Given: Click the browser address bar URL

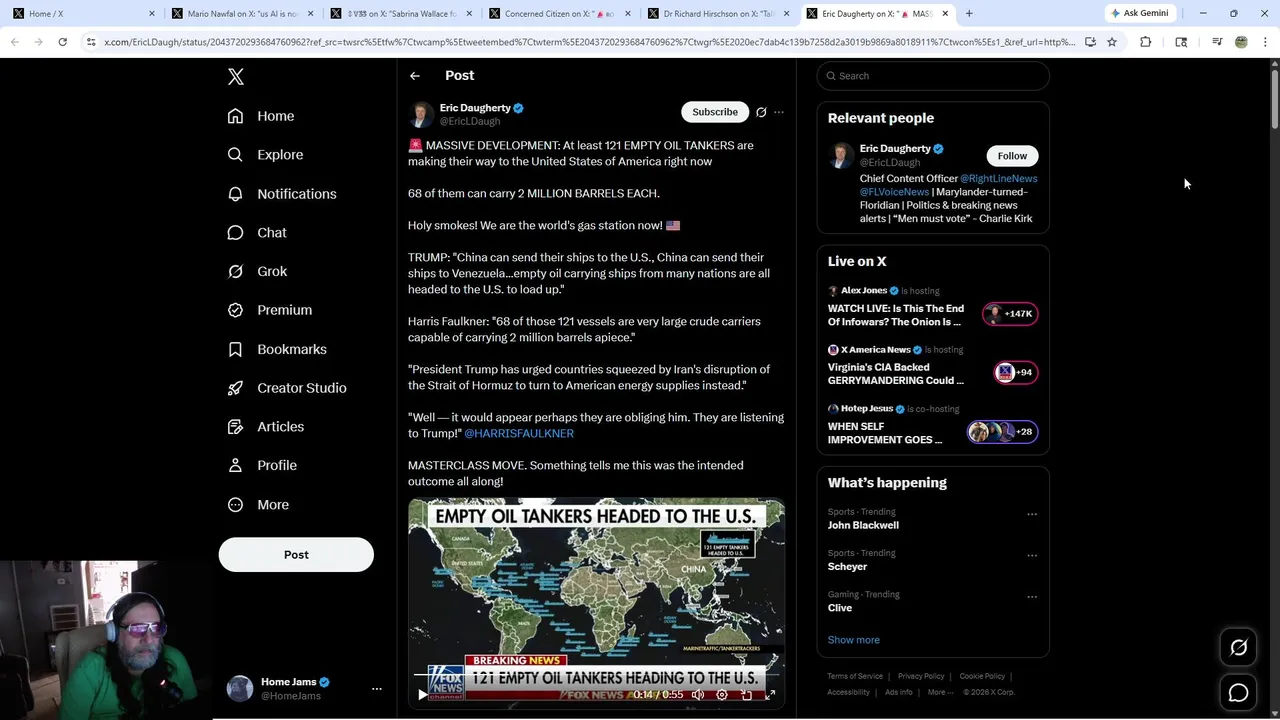Looking at the screenshot, I should click(588, 42).
